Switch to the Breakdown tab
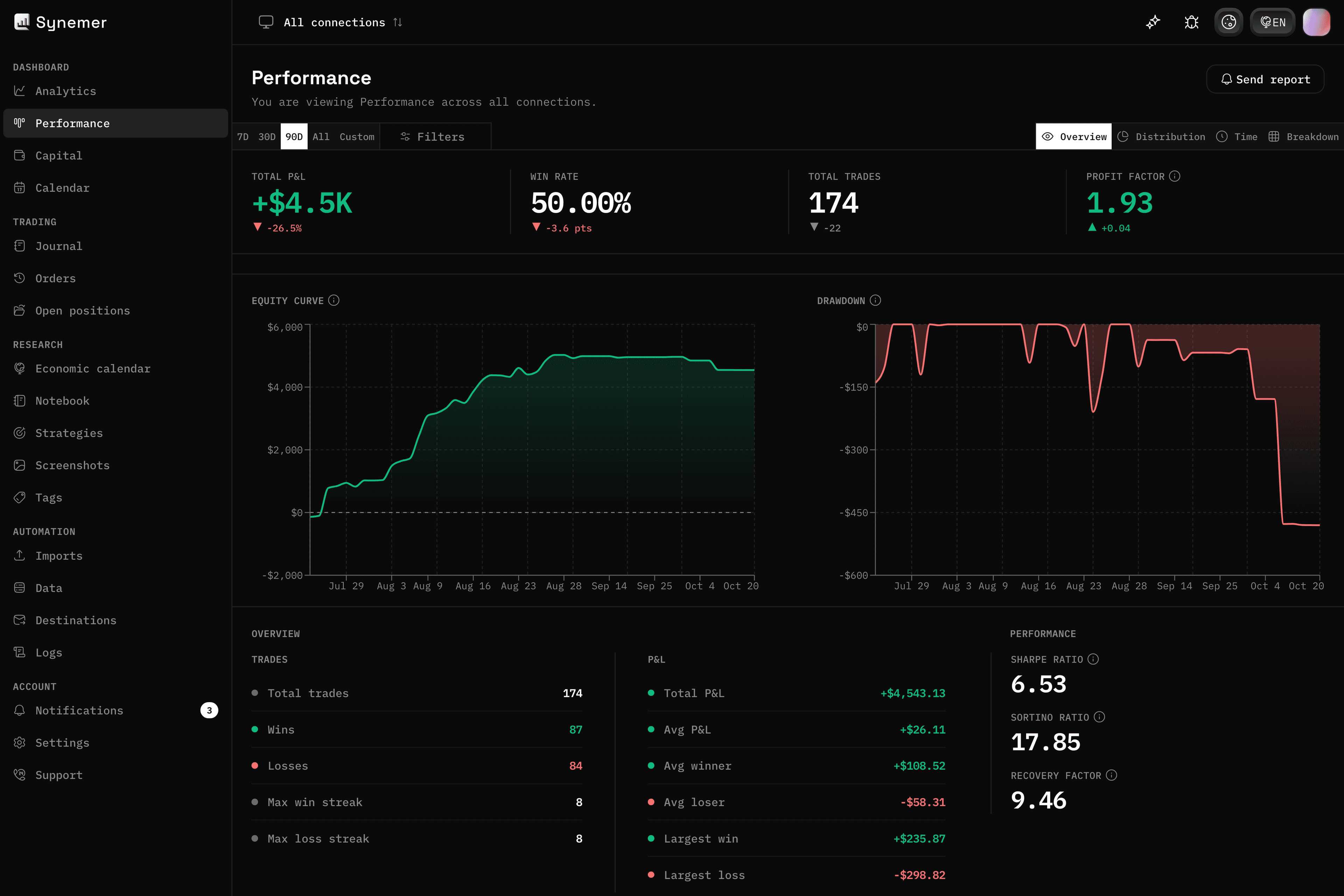The image size is (1344, 896). click(1303, 136)
